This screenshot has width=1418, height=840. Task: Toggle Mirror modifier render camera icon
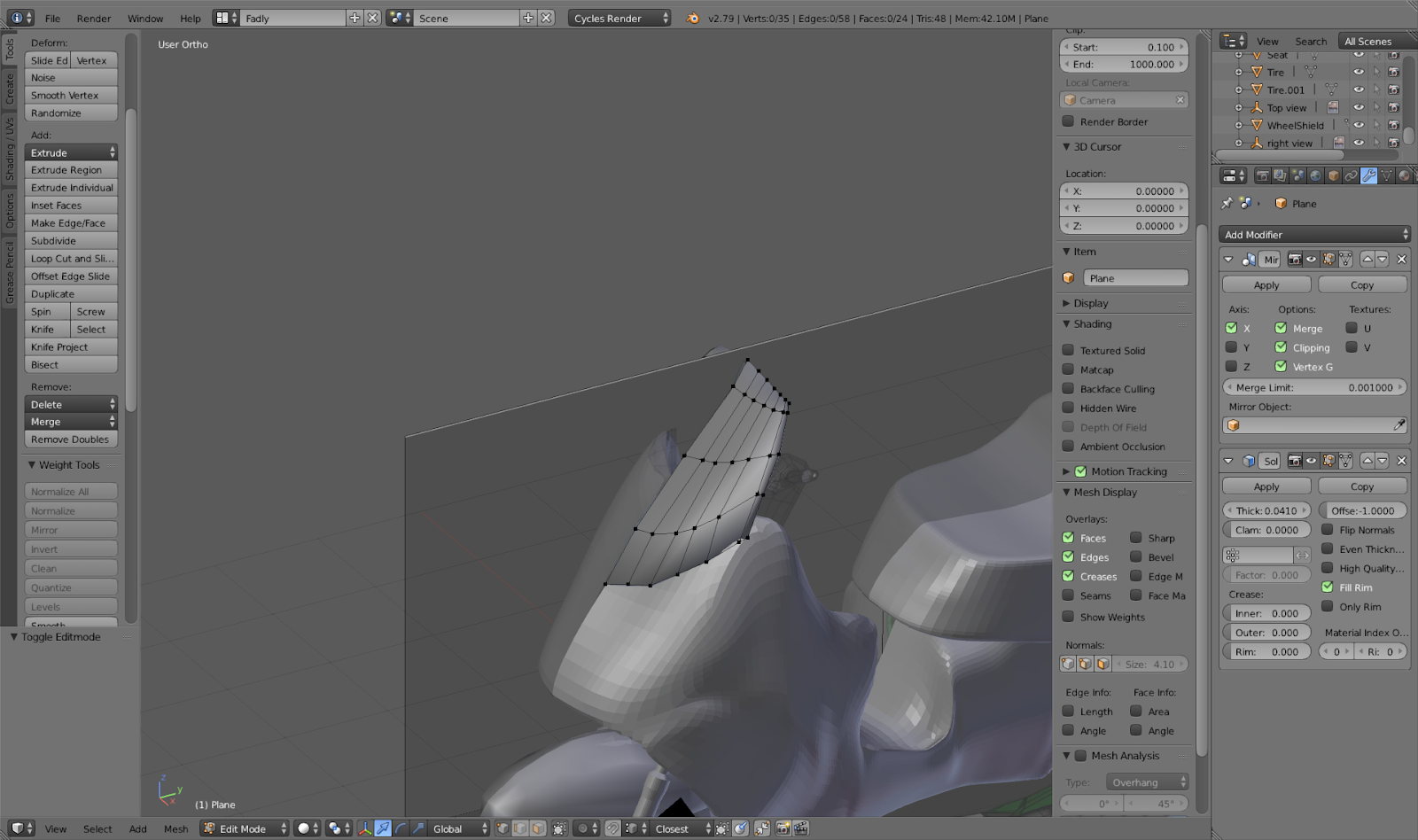point(1295,260)
